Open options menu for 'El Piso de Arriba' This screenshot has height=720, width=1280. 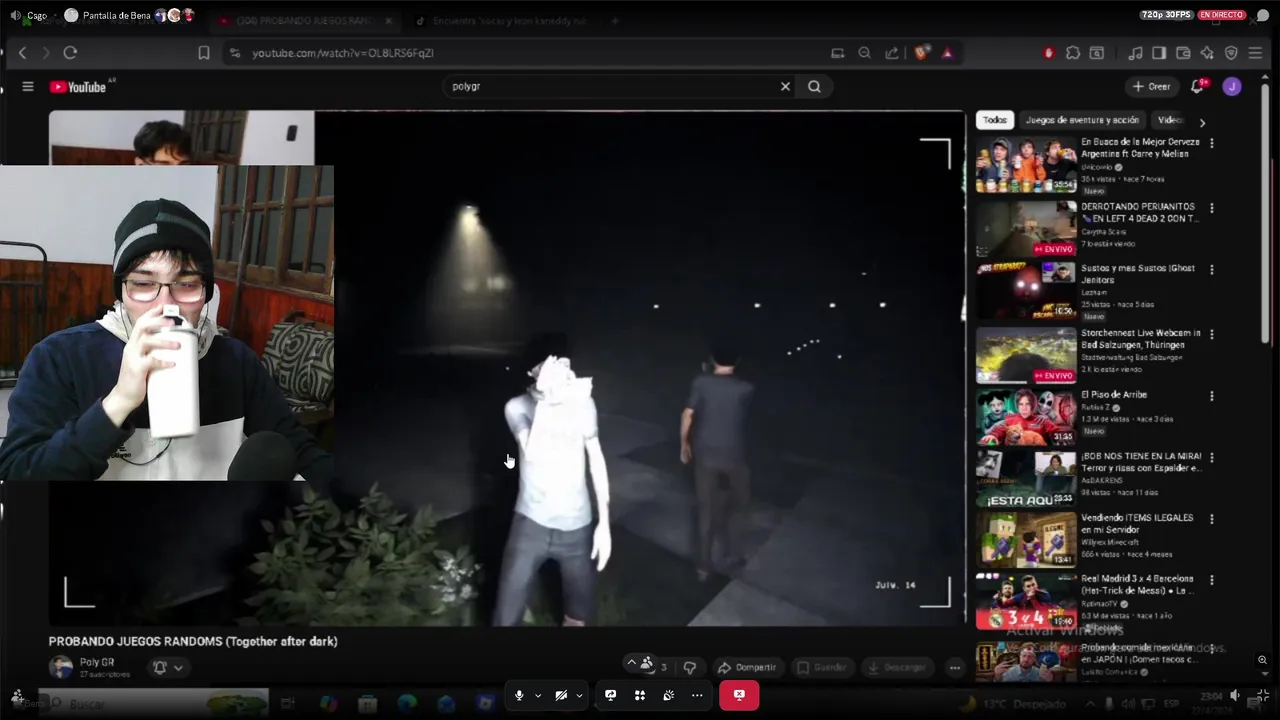tap(1212, 396)
